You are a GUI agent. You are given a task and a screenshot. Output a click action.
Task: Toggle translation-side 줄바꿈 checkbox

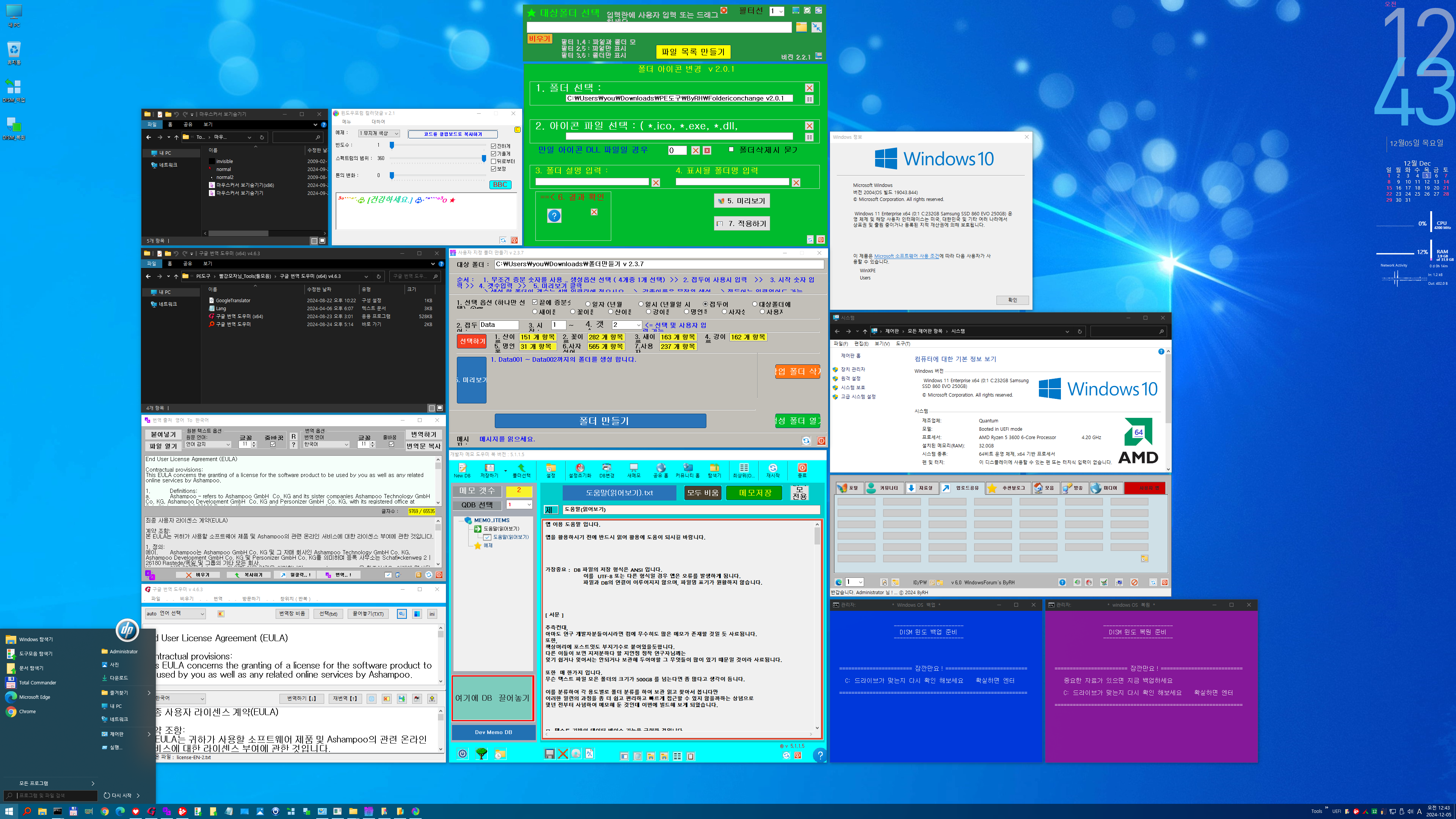(391, 444)
